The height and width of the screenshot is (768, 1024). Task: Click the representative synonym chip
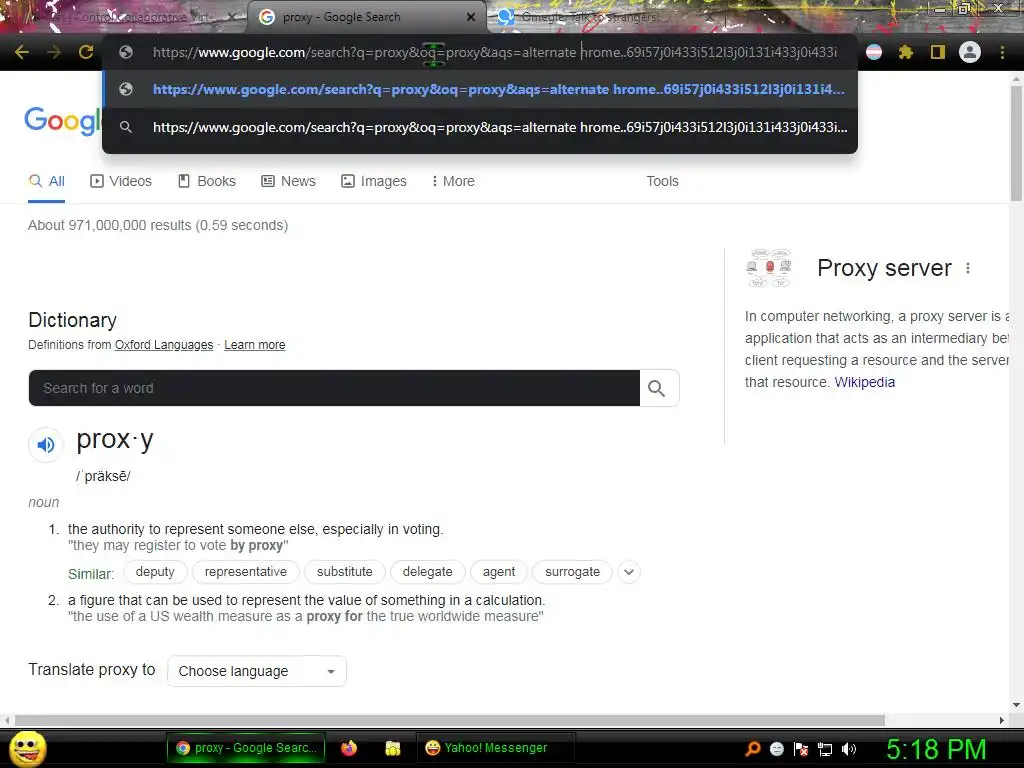coord(246,572)
